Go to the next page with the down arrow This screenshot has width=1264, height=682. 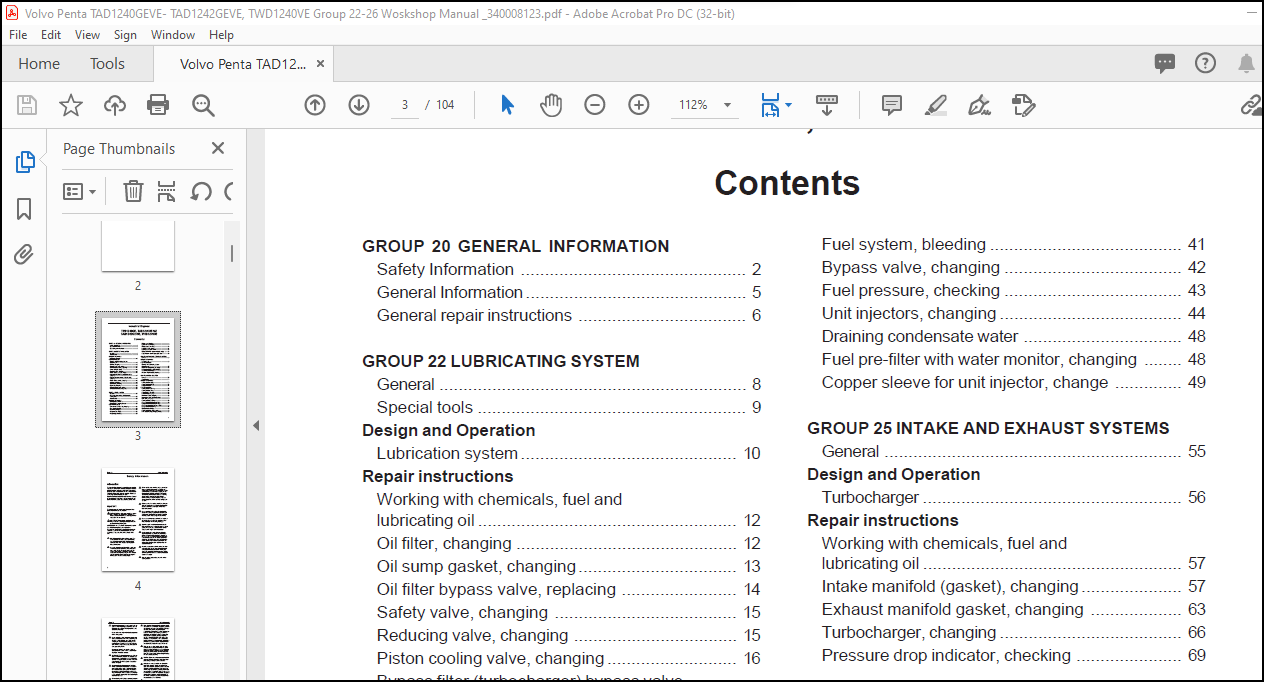tap(359, 105)
